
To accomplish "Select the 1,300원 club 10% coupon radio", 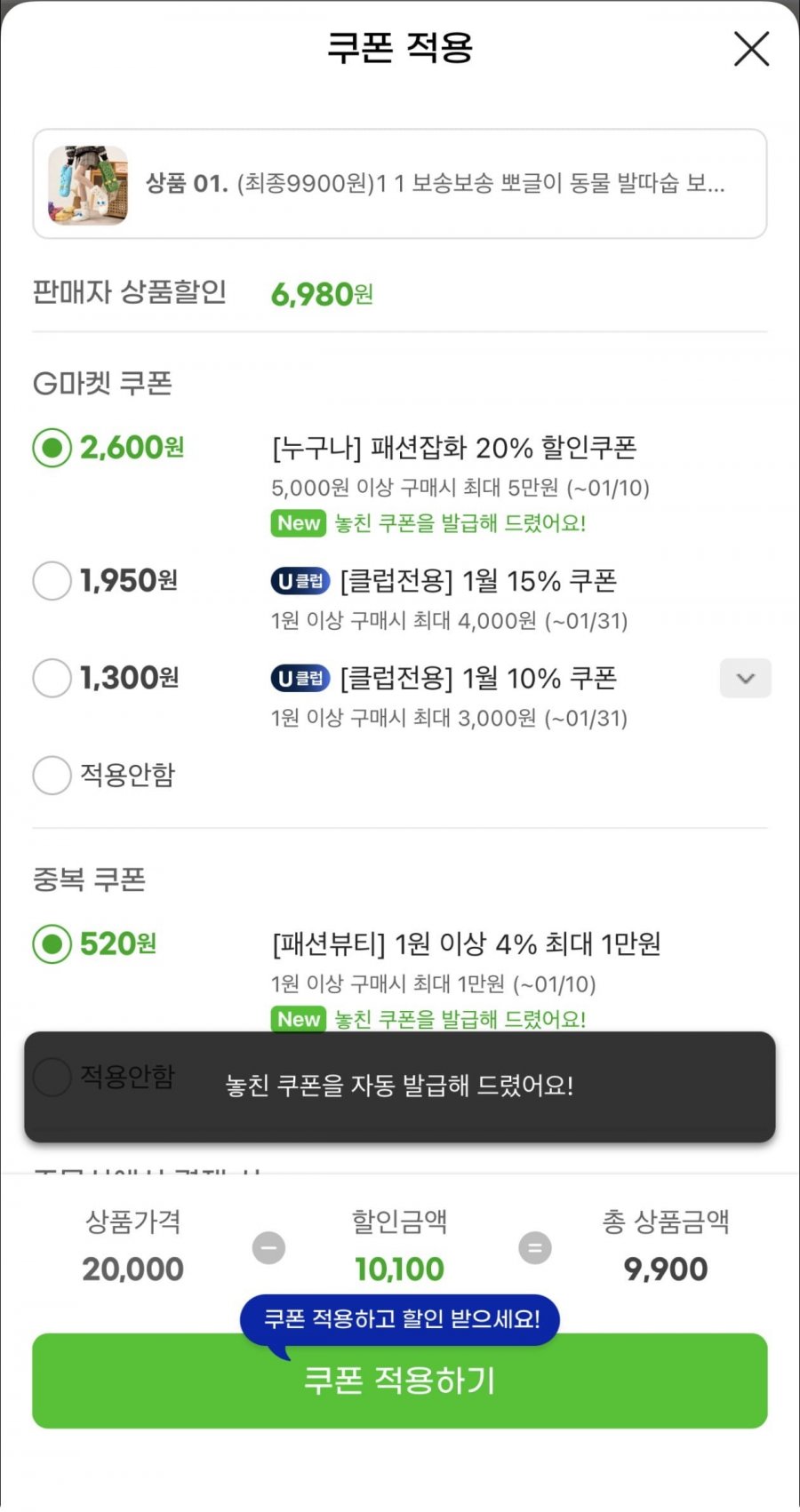I will (x=52, y=679).
